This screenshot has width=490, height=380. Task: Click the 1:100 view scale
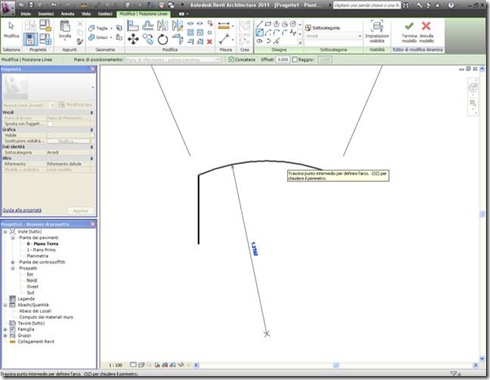(115, 365)
